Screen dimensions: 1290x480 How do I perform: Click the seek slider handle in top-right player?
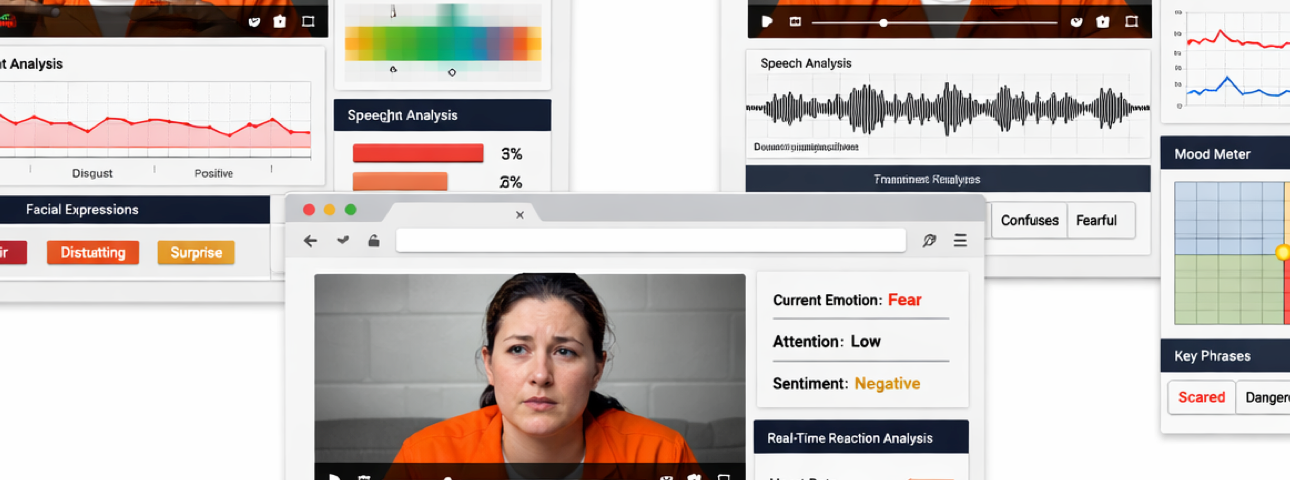click(x=883, y=22)
